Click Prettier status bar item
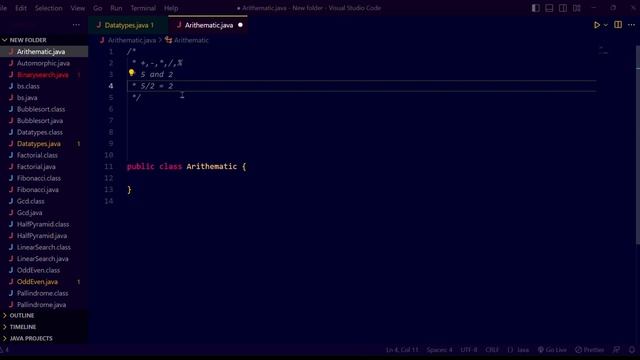Screen dimensions: 640x360 click(x=589, y=350)
